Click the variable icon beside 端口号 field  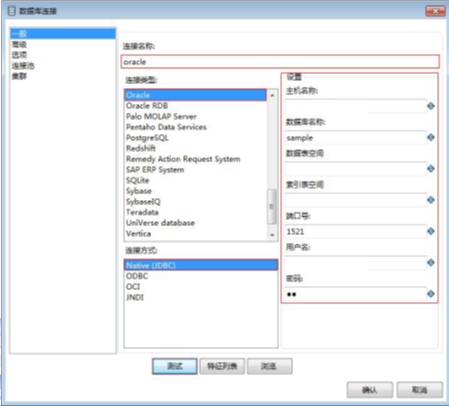(x=431, y=231)
